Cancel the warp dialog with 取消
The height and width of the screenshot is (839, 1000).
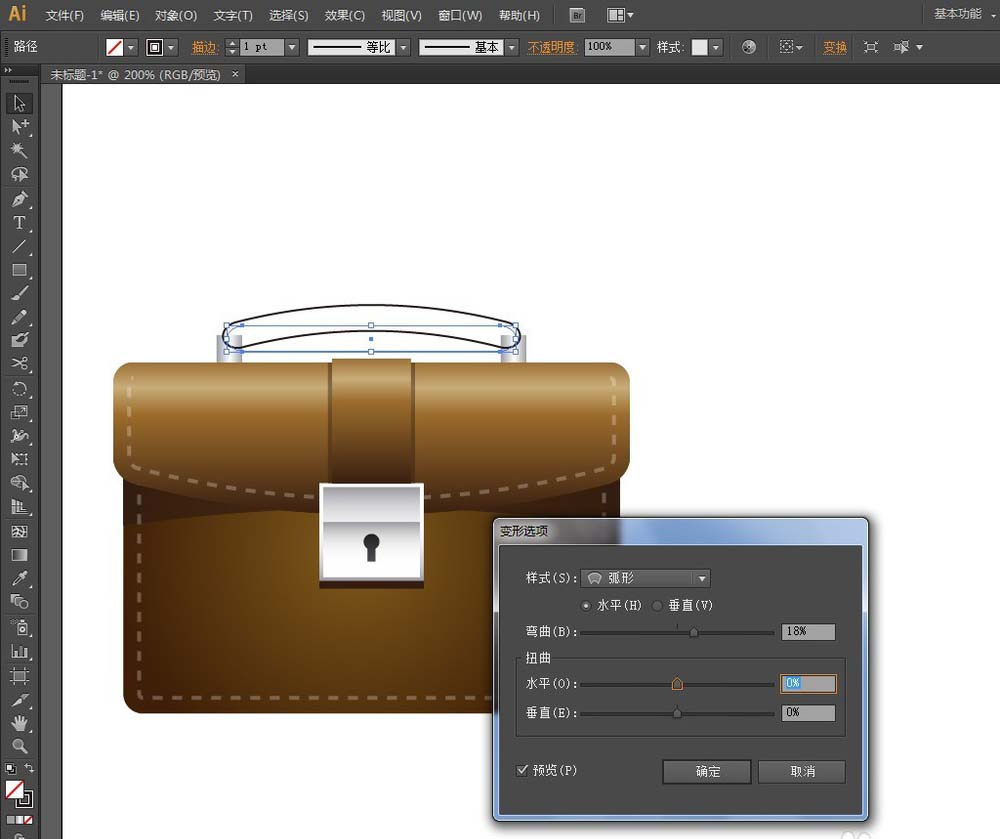(x=802, y=771)
